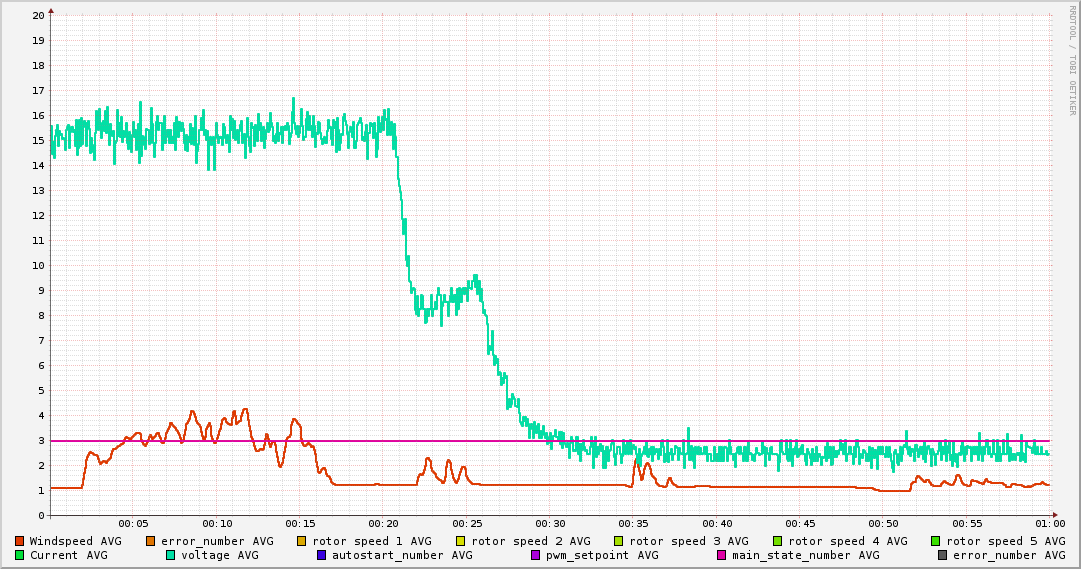Screen dimensions: 1081x569
Task: Click the rotor speed 4 AVG swatch
Action: coord(778,541)
